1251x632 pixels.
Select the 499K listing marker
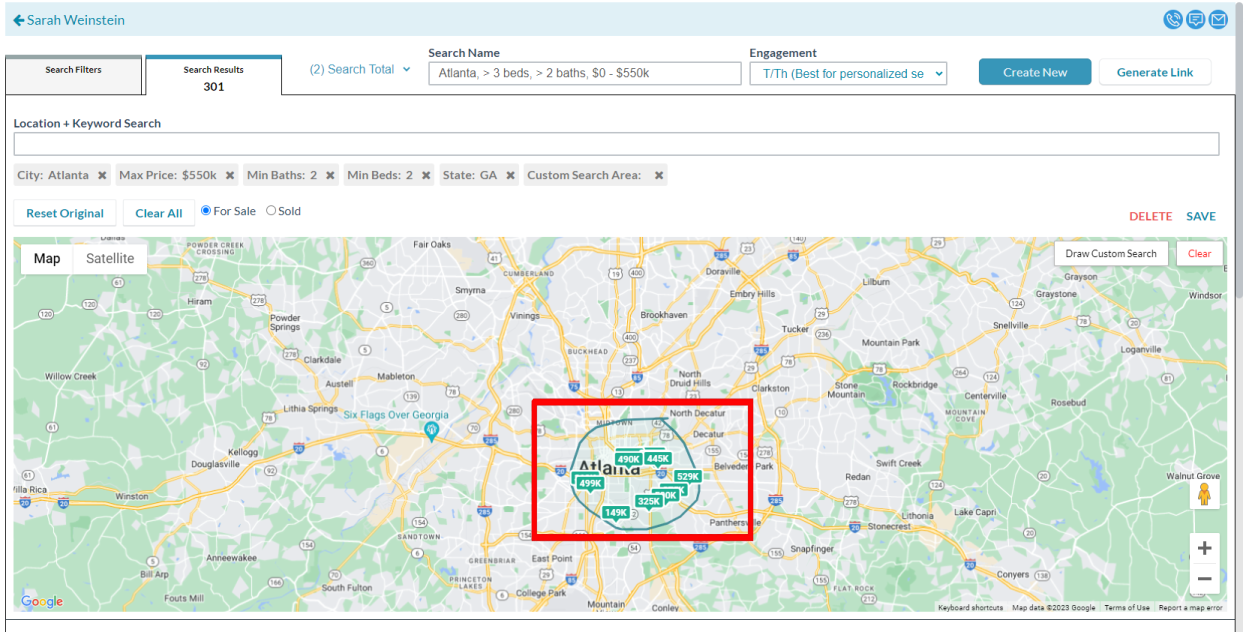pyautogui.click(x=590, y=484)
